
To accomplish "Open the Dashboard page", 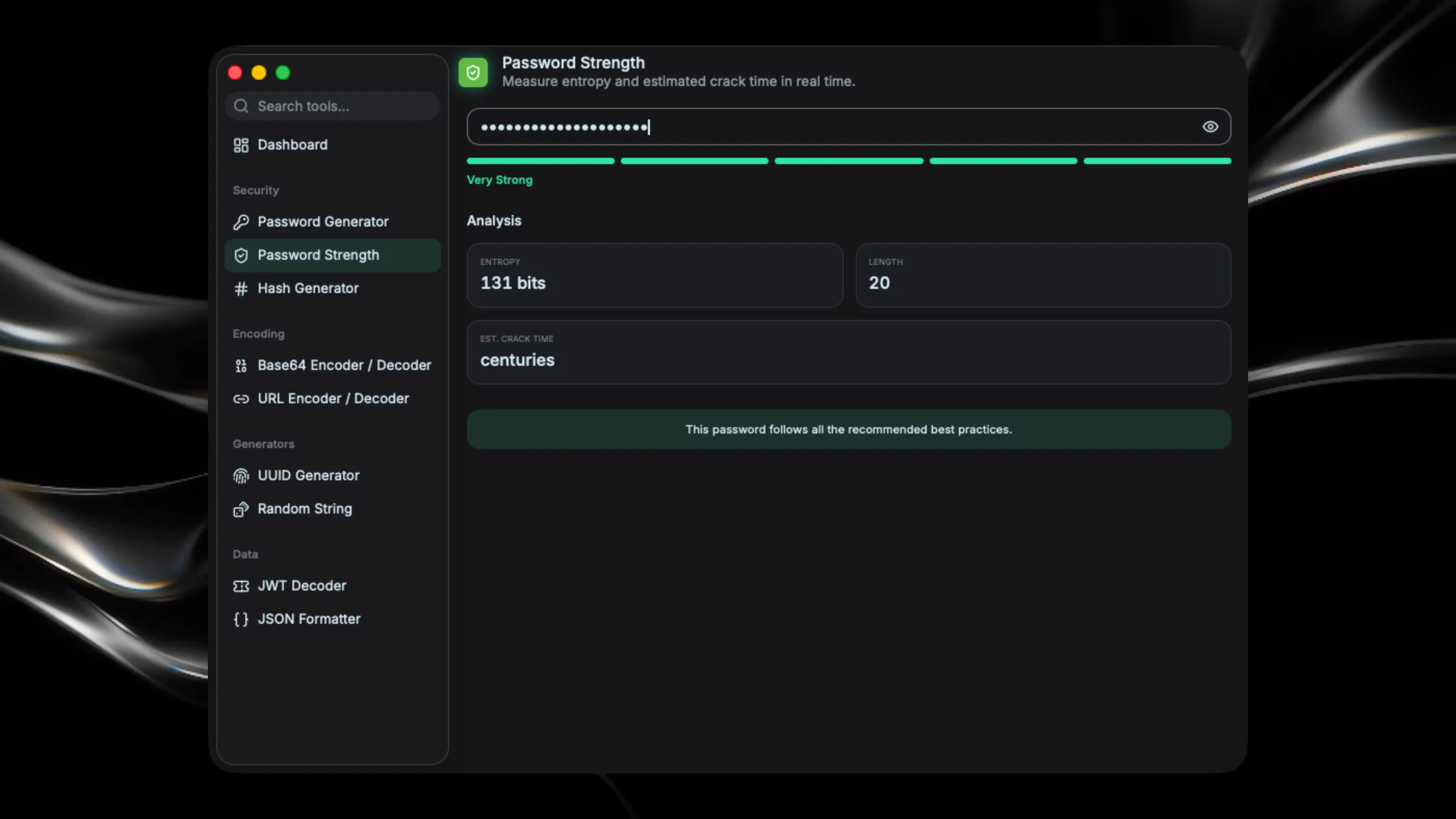I will click(x=332, y=145).
